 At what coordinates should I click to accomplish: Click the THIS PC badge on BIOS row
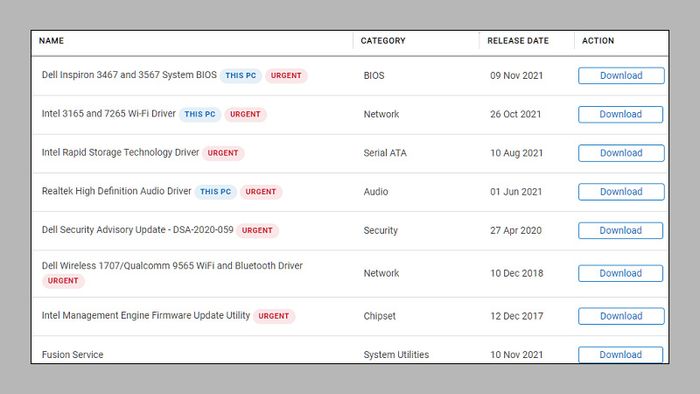tap(241, 75)
